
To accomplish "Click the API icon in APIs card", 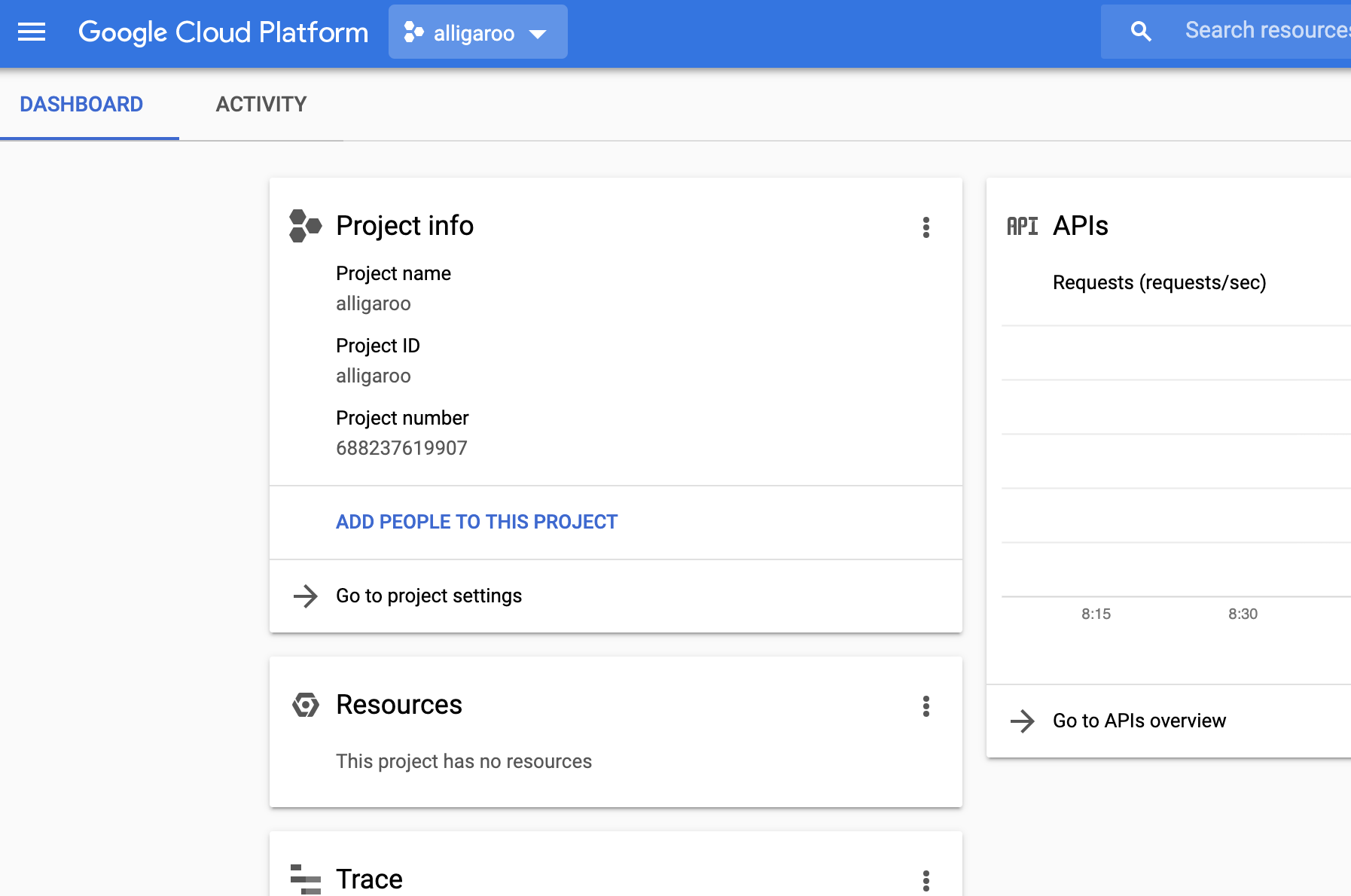I will coord(1022,226).
